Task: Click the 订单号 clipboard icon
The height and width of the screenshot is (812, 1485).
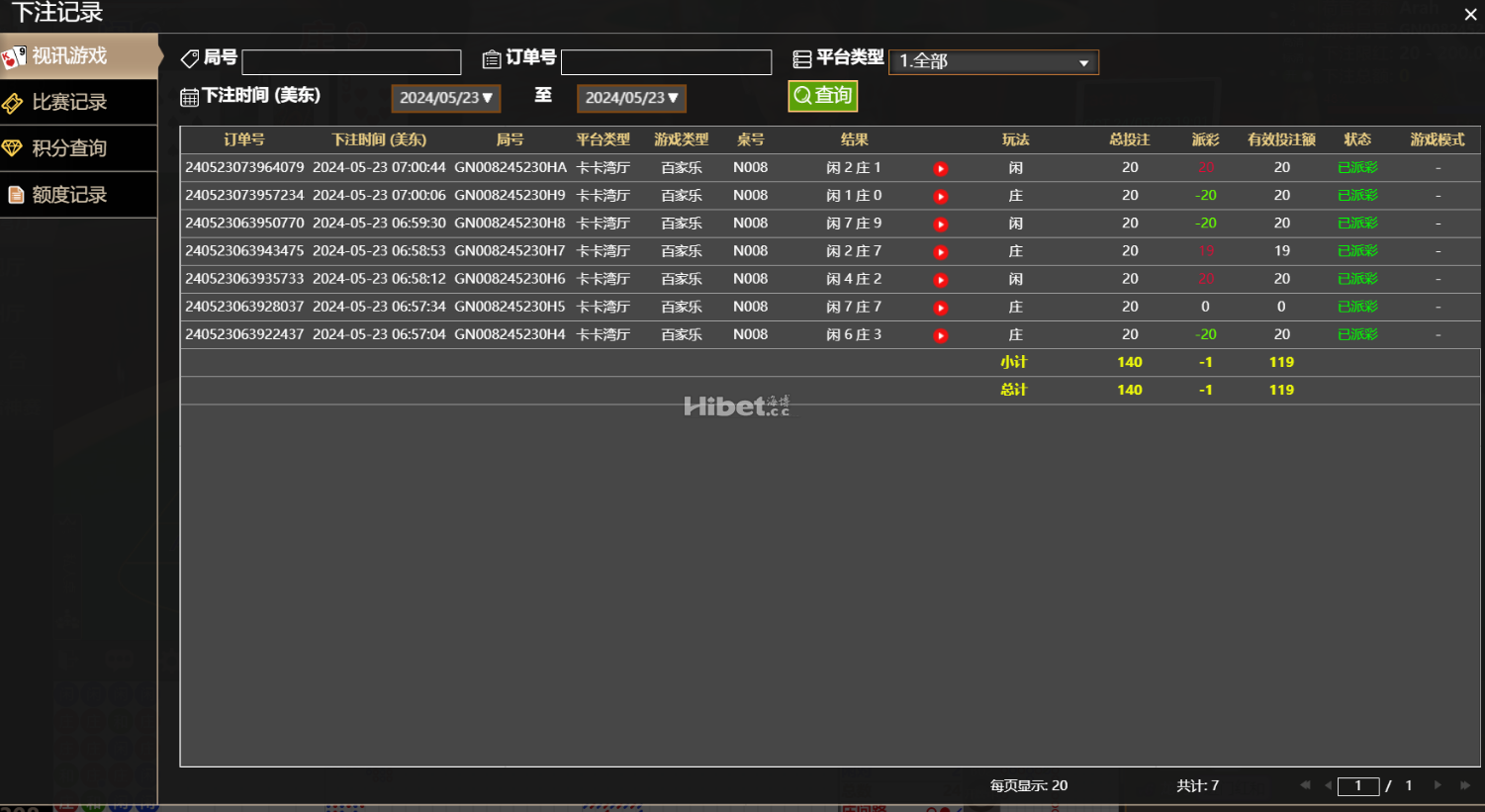Action: coord(492,59)
